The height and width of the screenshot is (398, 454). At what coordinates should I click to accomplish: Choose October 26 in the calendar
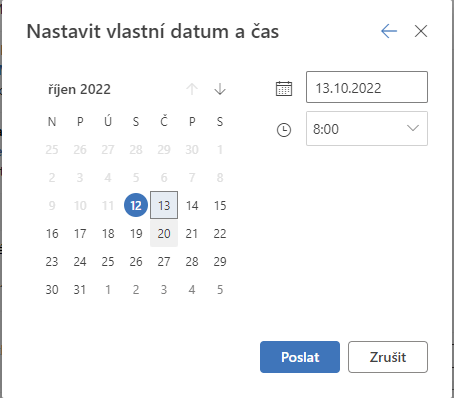(136, 261)
